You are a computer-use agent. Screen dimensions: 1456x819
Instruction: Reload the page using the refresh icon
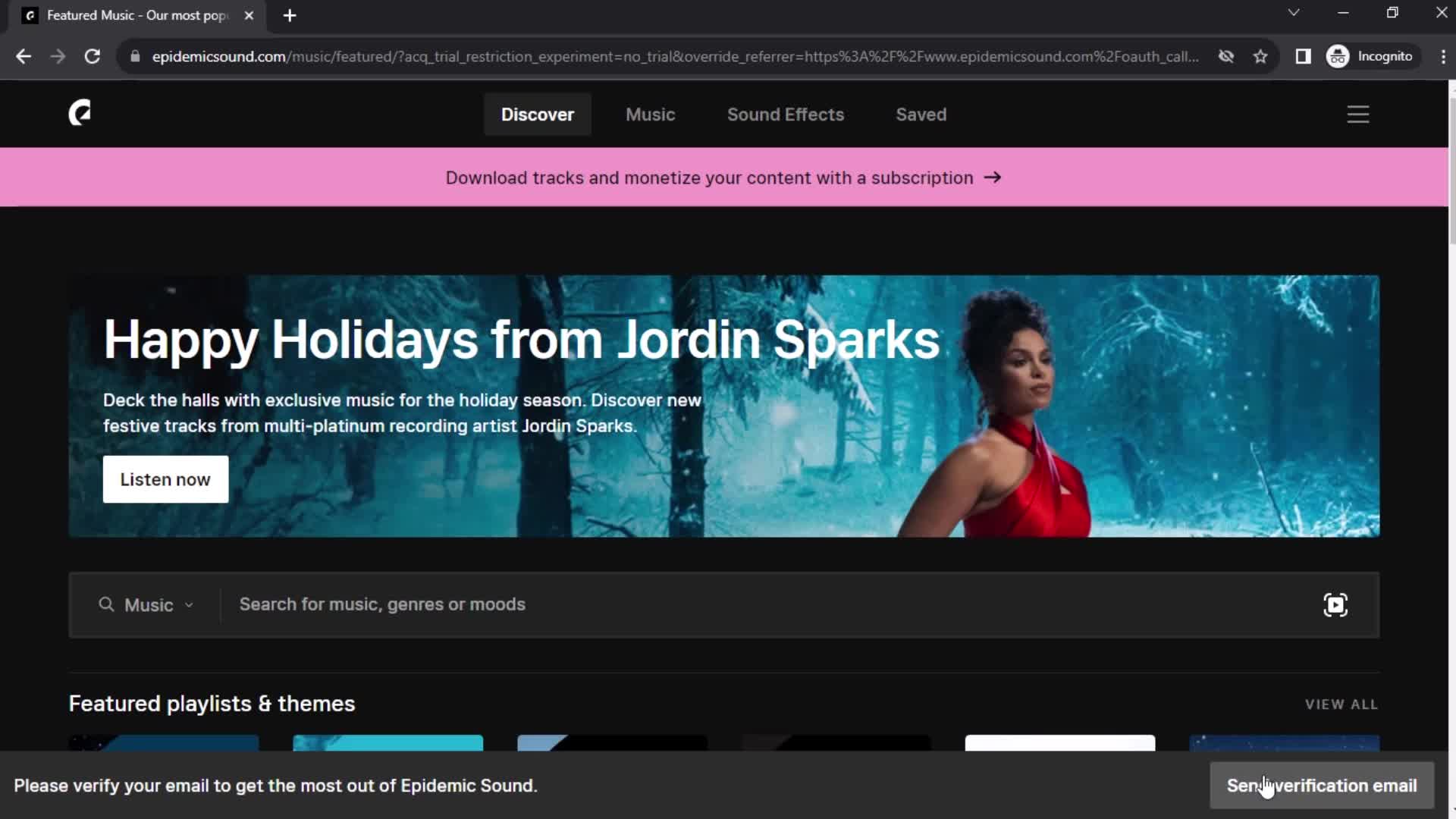[x=93, y=57]
